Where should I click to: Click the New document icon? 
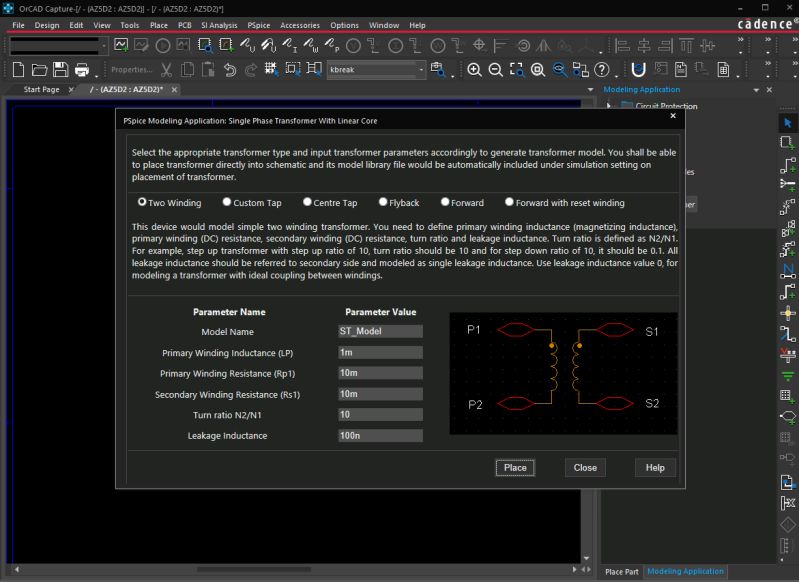[18, 69]
